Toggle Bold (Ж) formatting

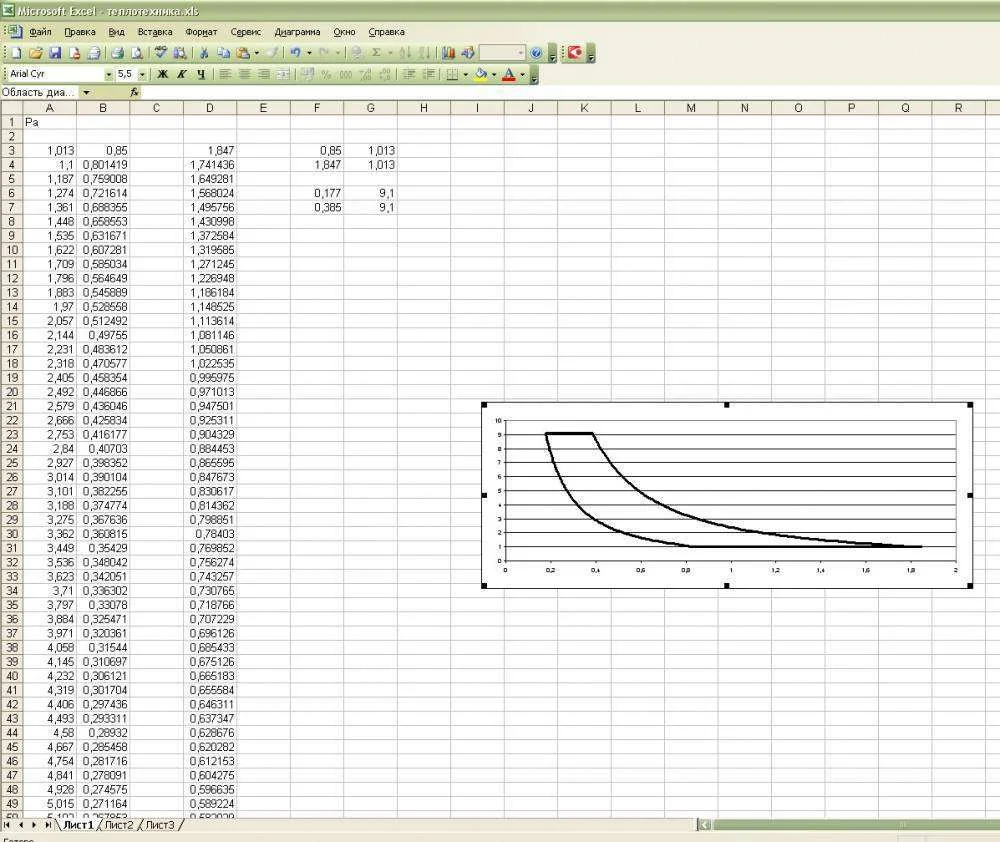click(163, 74)
